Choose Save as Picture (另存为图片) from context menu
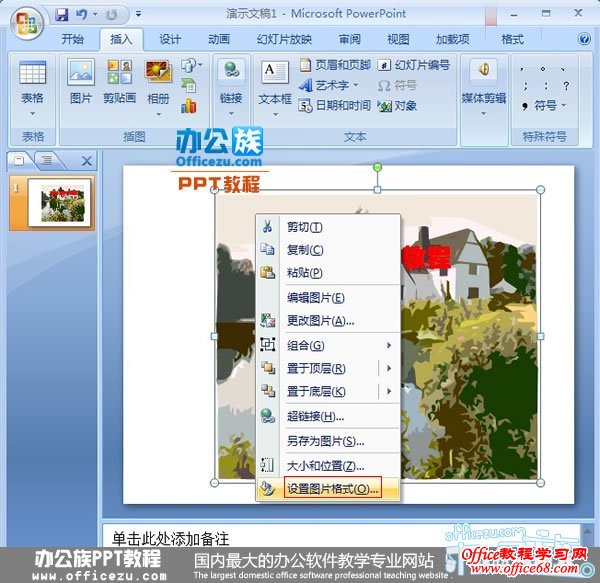 click(327, 440)
